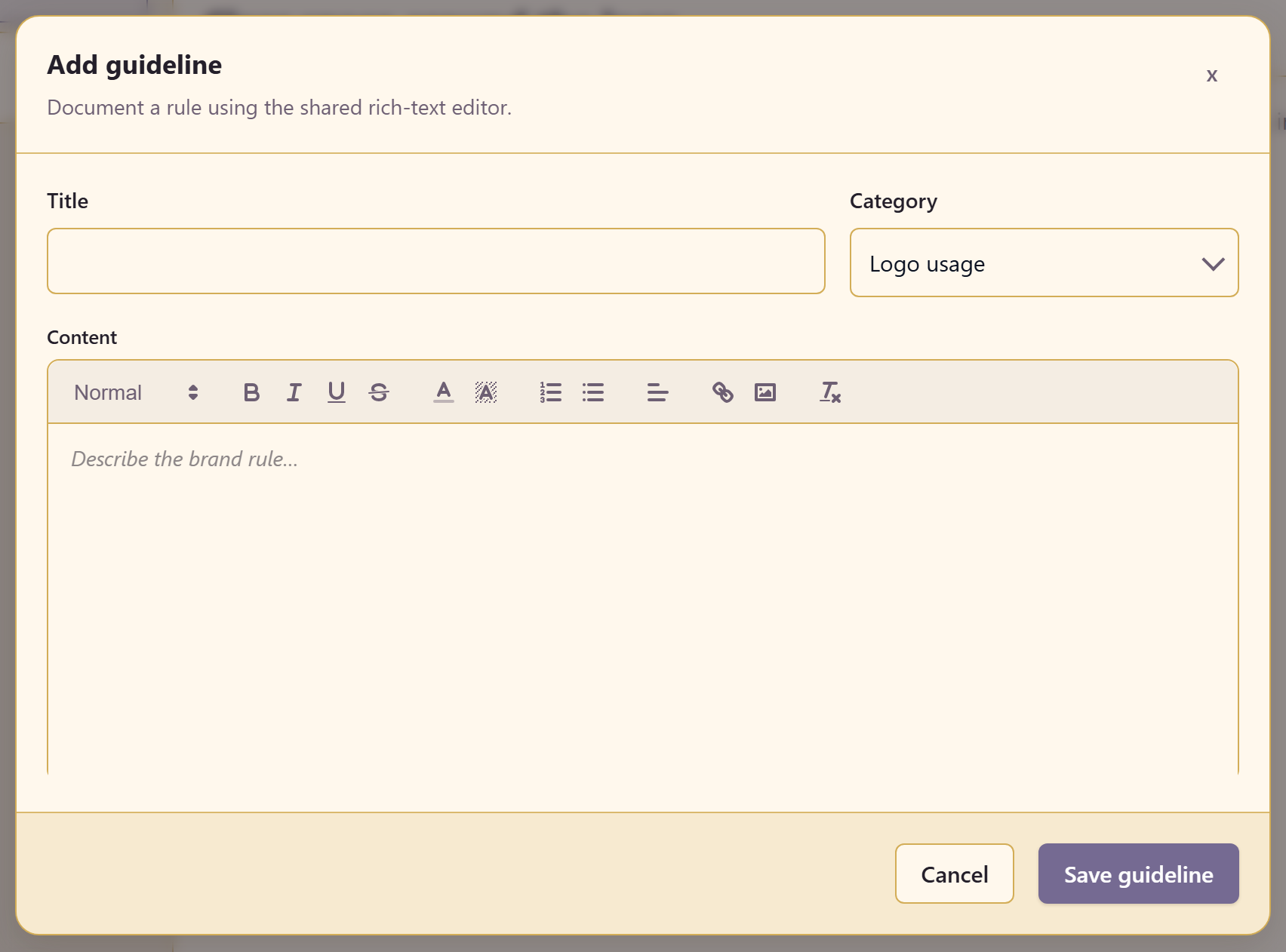Insert a numbered ordered list
1286x952 pixels.
coord(551,392)
